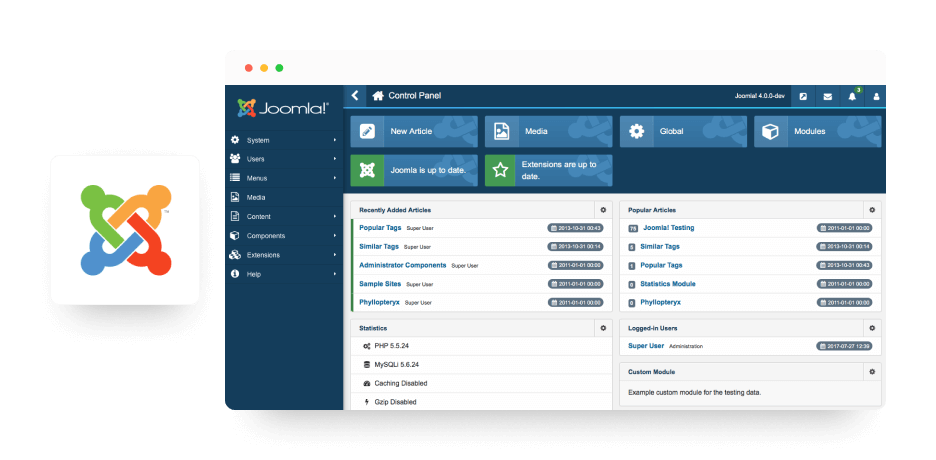
Task: Open 'Popular Tags' in Recently Added Articles
Action: pyautogui.click(x=380, y=228)
